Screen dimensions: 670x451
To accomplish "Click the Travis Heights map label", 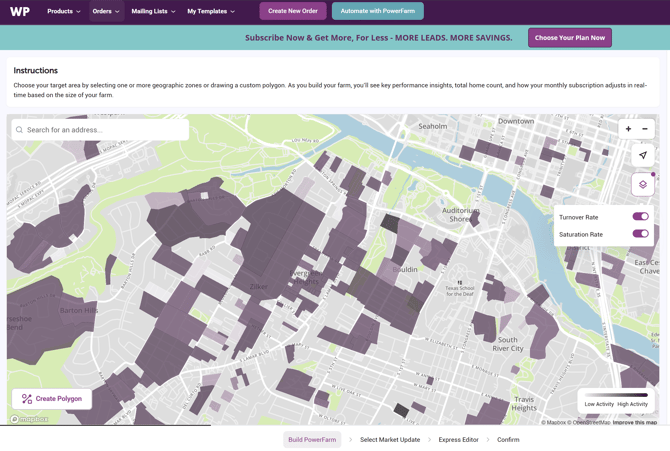I will click(524, 404).
